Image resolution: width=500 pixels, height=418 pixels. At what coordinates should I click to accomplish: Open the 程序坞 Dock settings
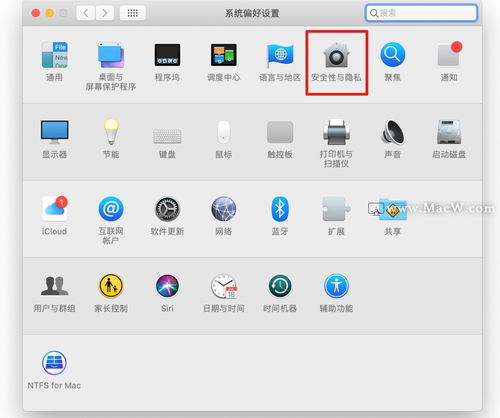click(x=167, y=62)
